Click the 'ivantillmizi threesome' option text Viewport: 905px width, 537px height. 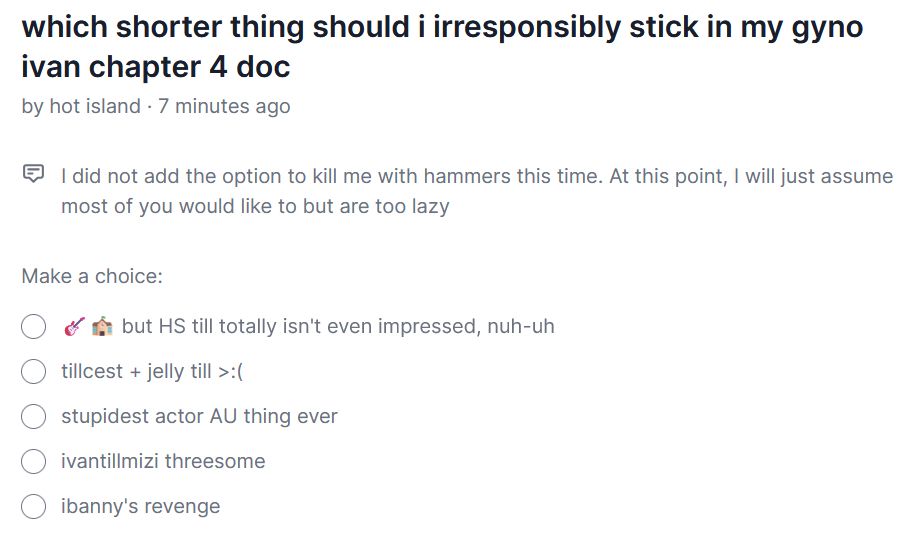[163, 461]
